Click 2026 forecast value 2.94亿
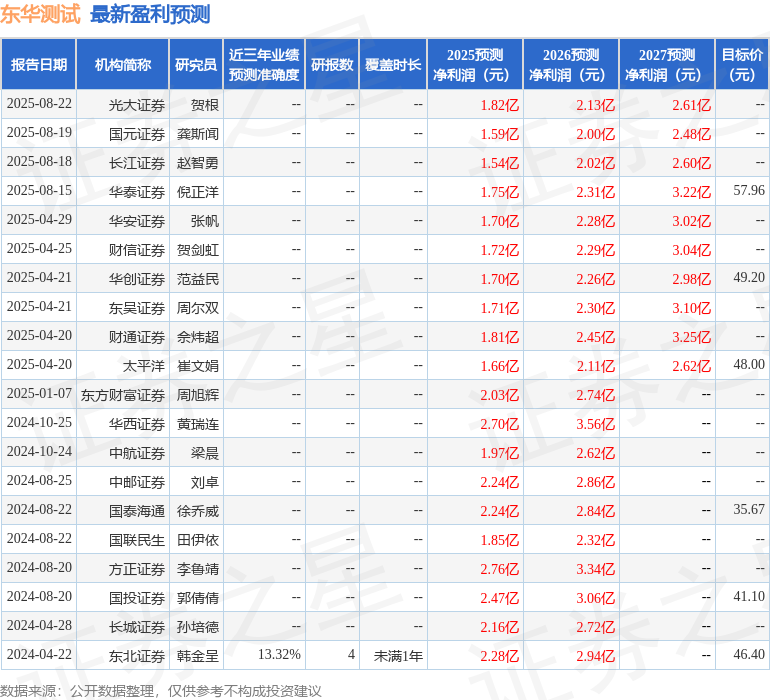This screenshot has height=700, width=770. coord(596,656)
